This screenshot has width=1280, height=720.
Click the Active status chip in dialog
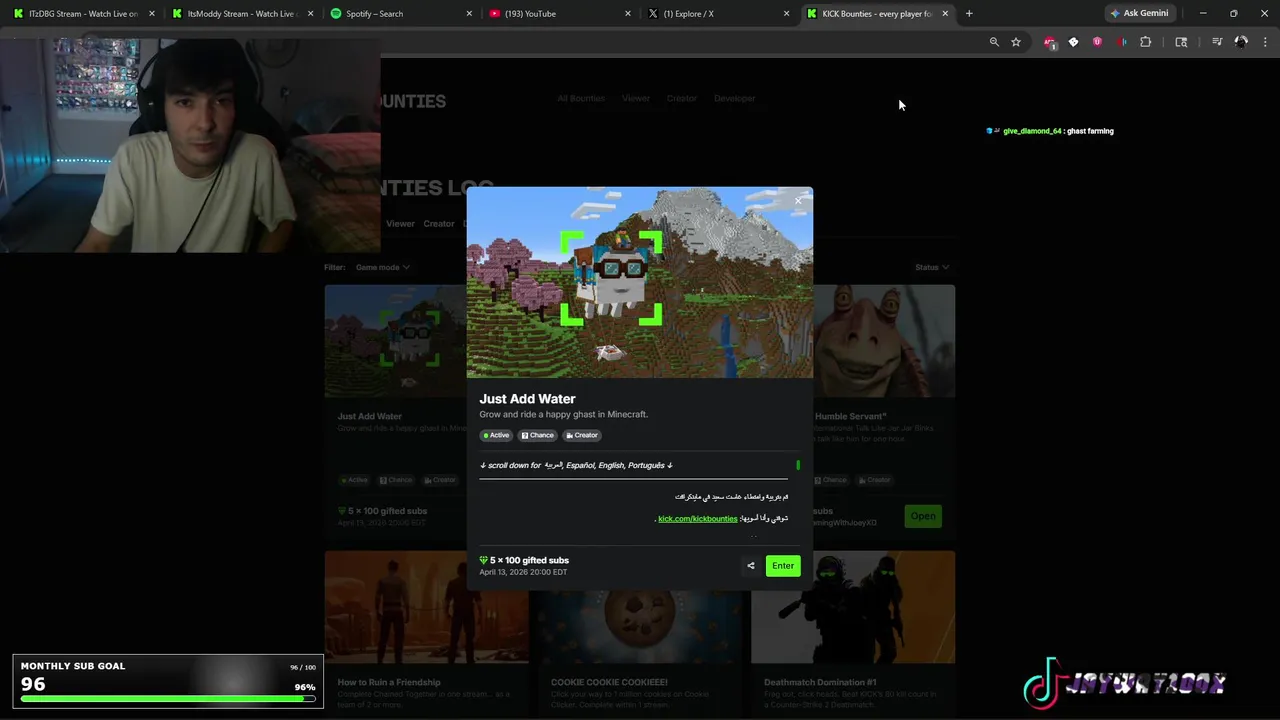pos(497,435)
